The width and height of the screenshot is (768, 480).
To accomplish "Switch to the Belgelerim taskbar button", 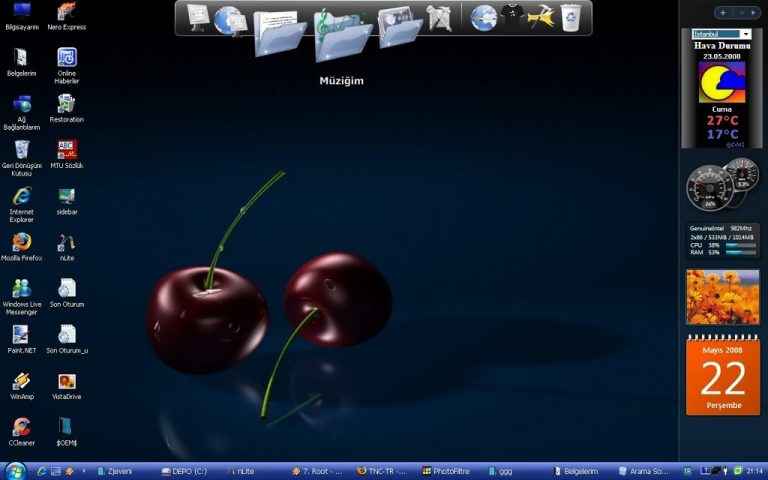I will [x=580, y=470].
